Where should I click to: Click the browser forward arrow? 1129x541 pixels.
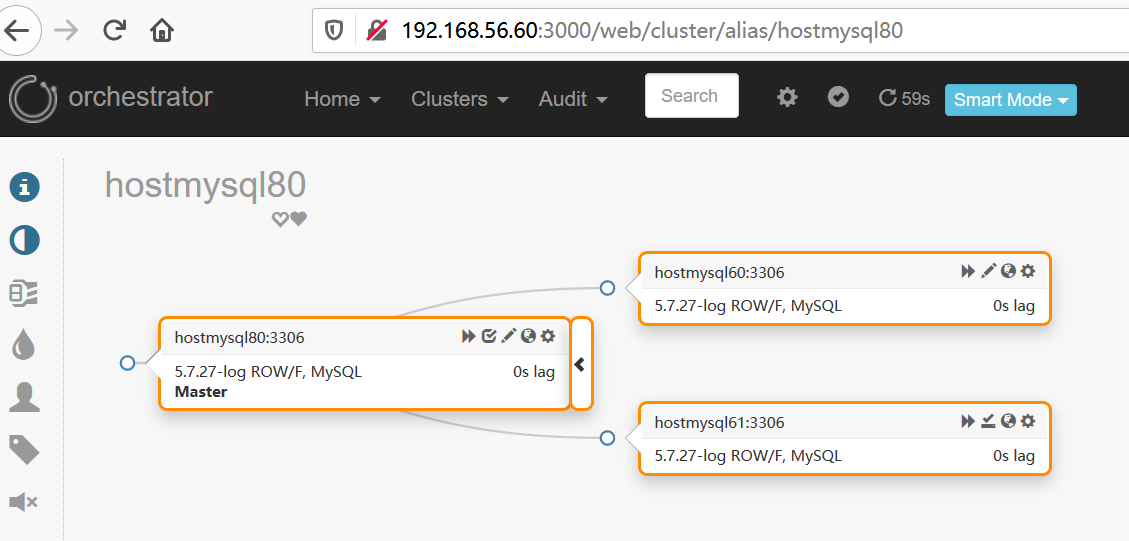pyautogui.click(x=66, y=30)
